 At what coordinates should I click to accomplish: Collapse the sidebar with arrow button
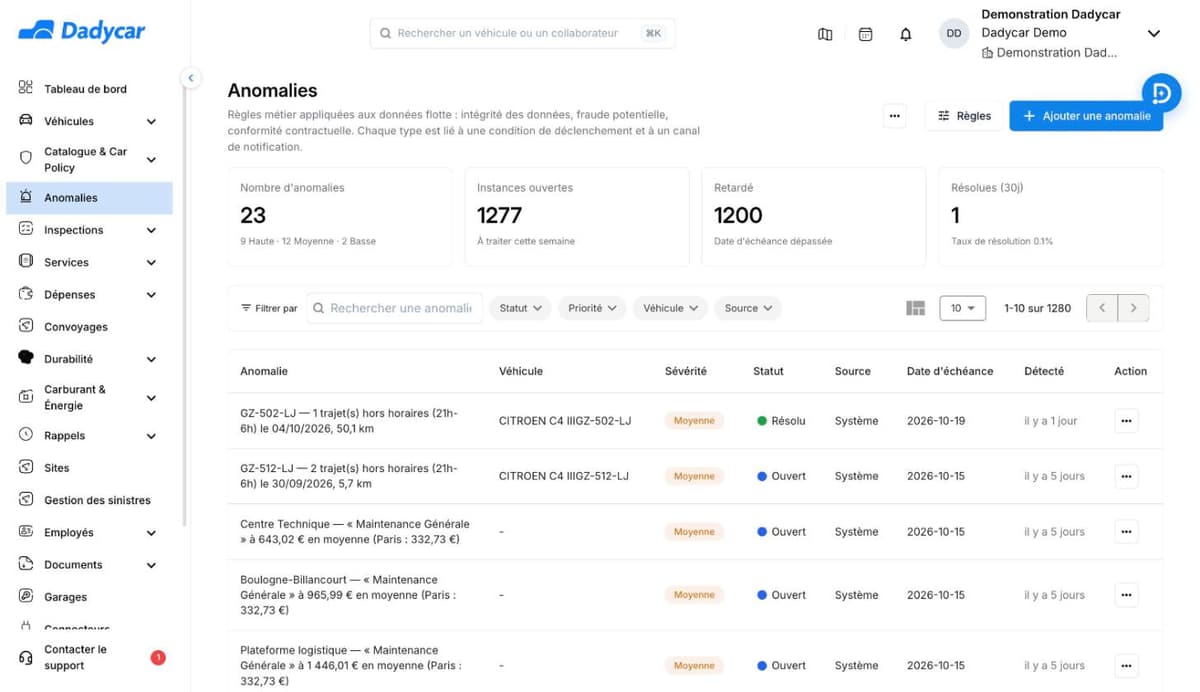[191, 78]
